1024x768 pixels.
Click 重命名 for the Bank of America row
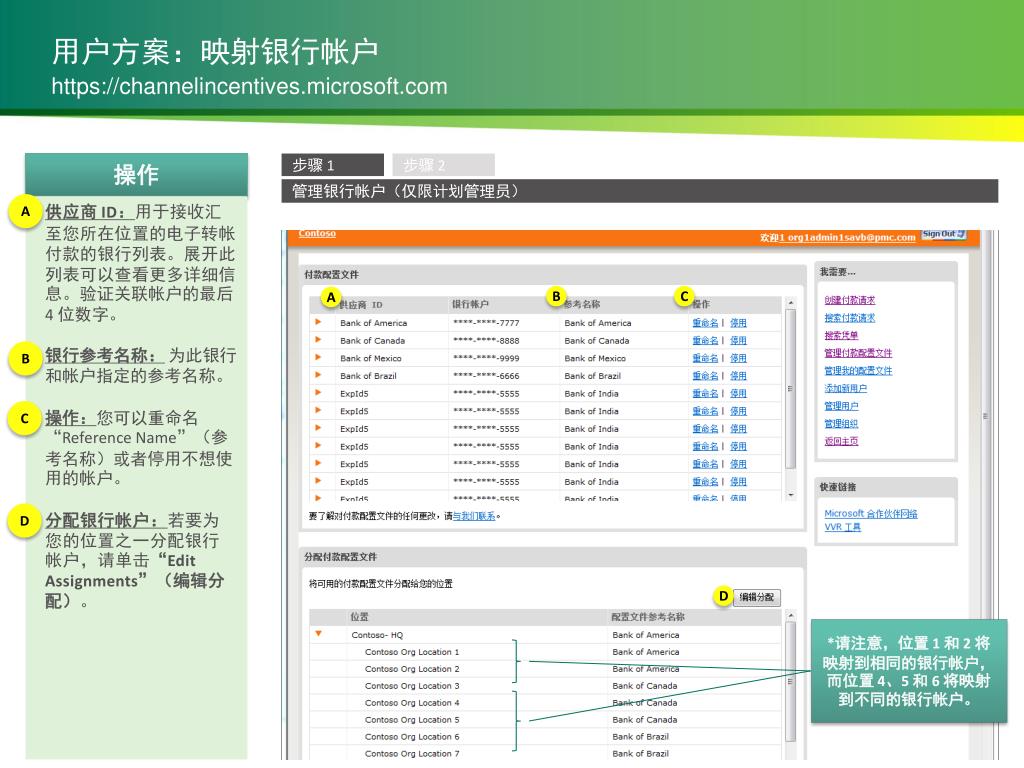(705, 323)
